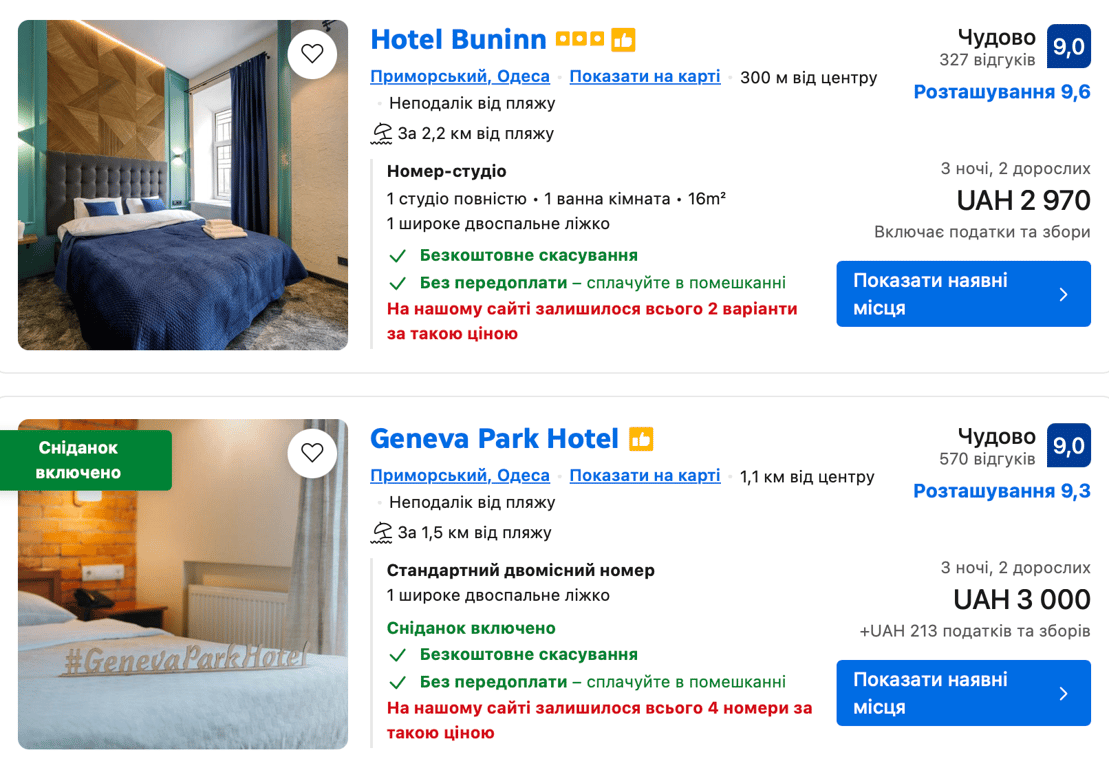Open the Hotel Buninn title link
This screenshot has width=1109, height=768.
[x=458, y=40]
